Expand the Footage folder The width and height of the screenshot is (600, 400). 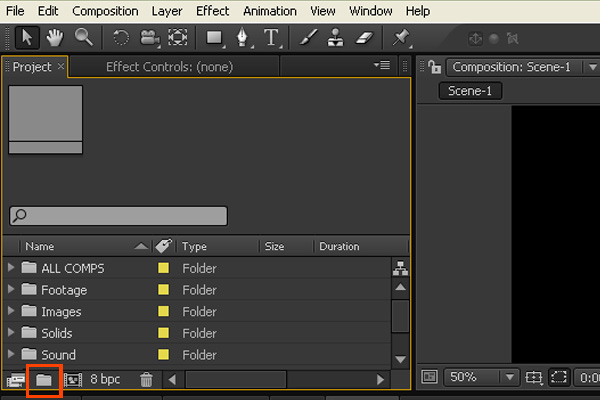11,289
